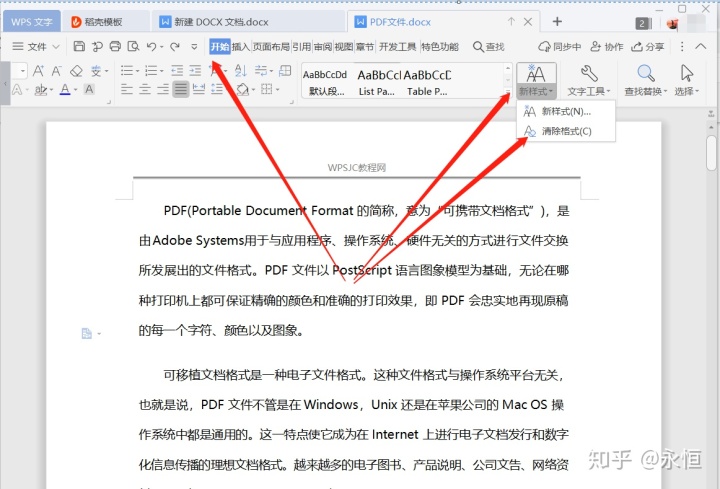Open the 文字工具 dropdown
The height and width of the screenshot is (489, 720).
(589, 80)
